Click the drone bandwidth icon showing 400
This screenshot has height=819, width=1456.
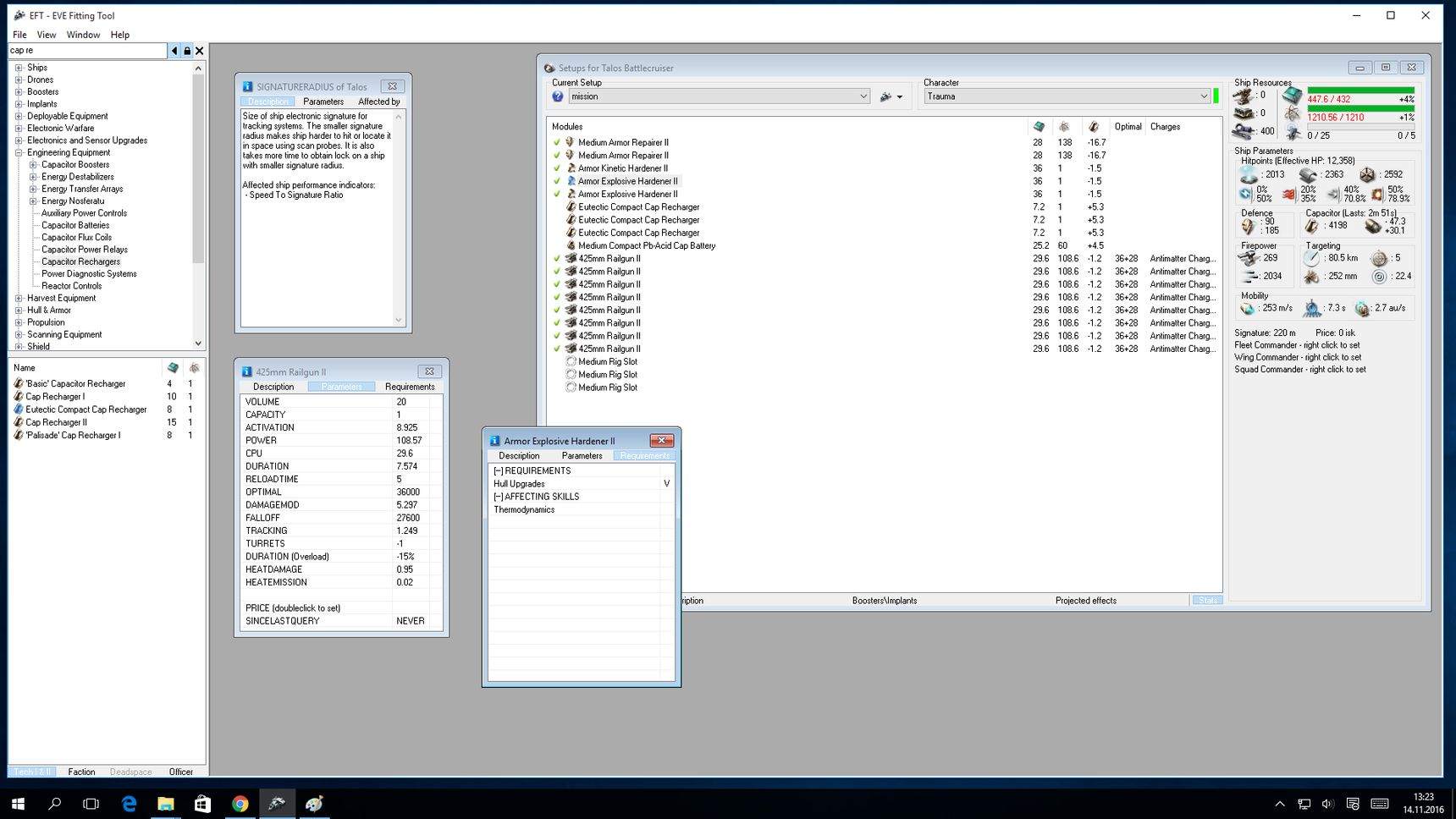1243,131
